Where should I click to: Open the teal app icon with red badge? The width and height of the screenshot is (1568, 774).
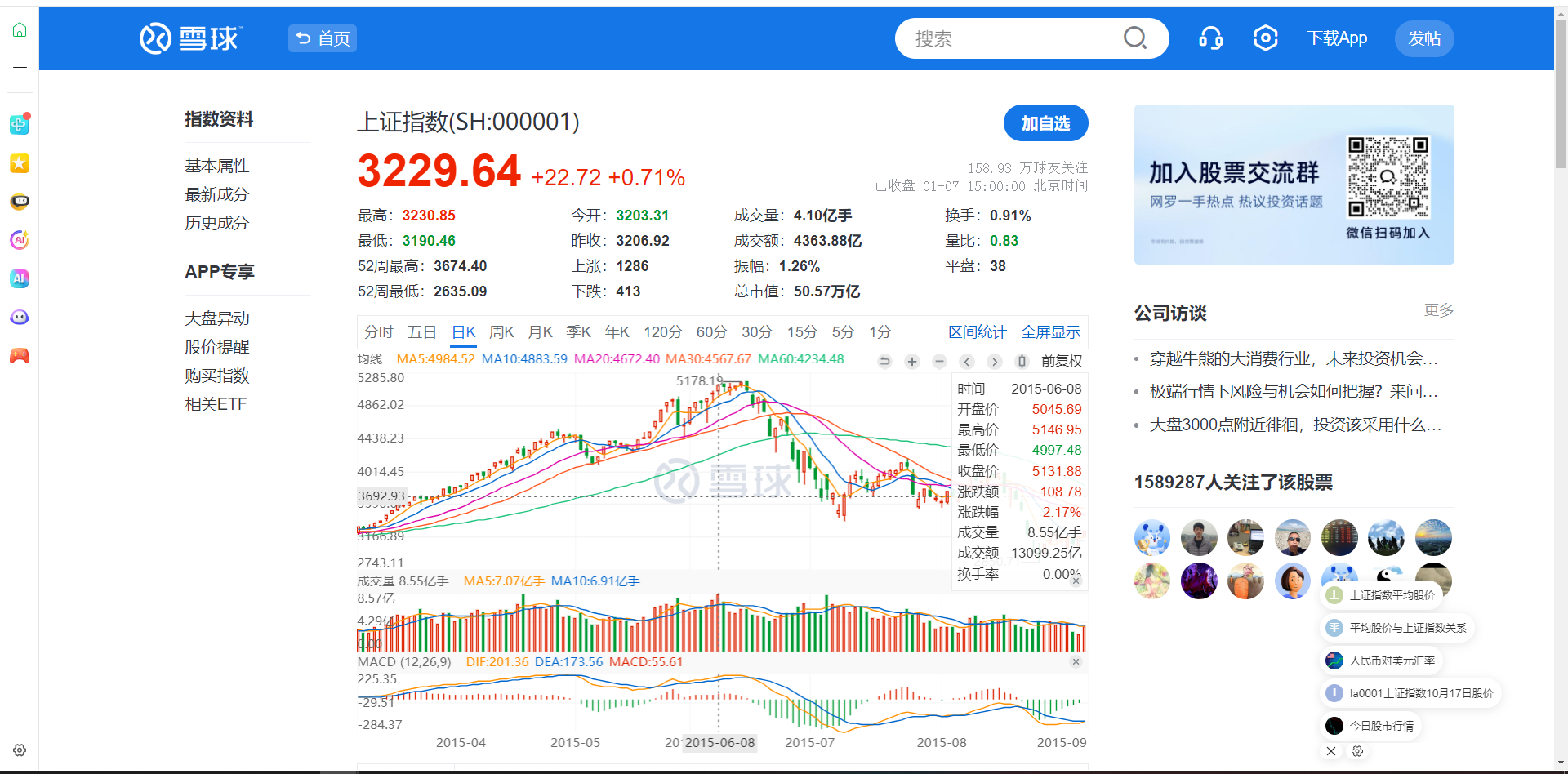coord(20,124)
